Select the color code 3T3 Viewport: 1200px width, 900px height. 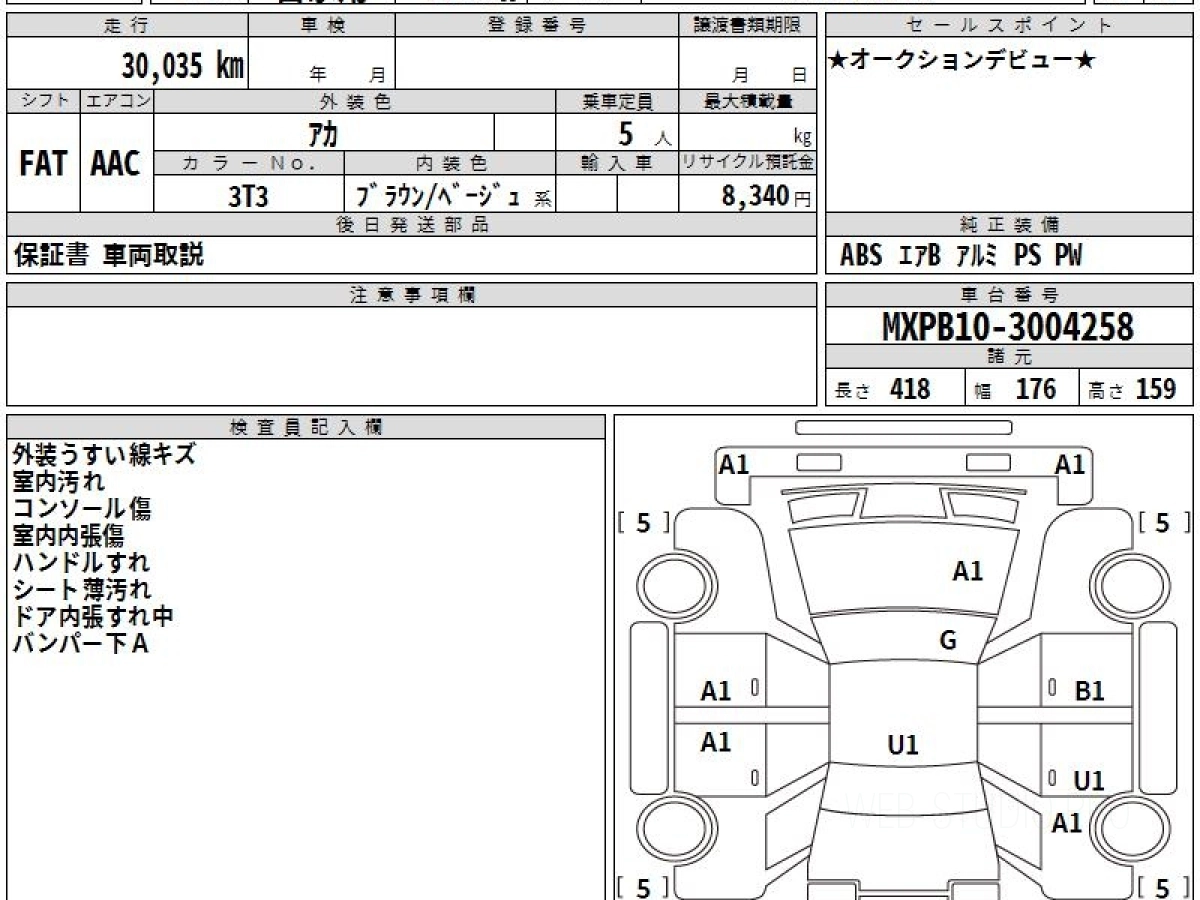coord(248,196)
